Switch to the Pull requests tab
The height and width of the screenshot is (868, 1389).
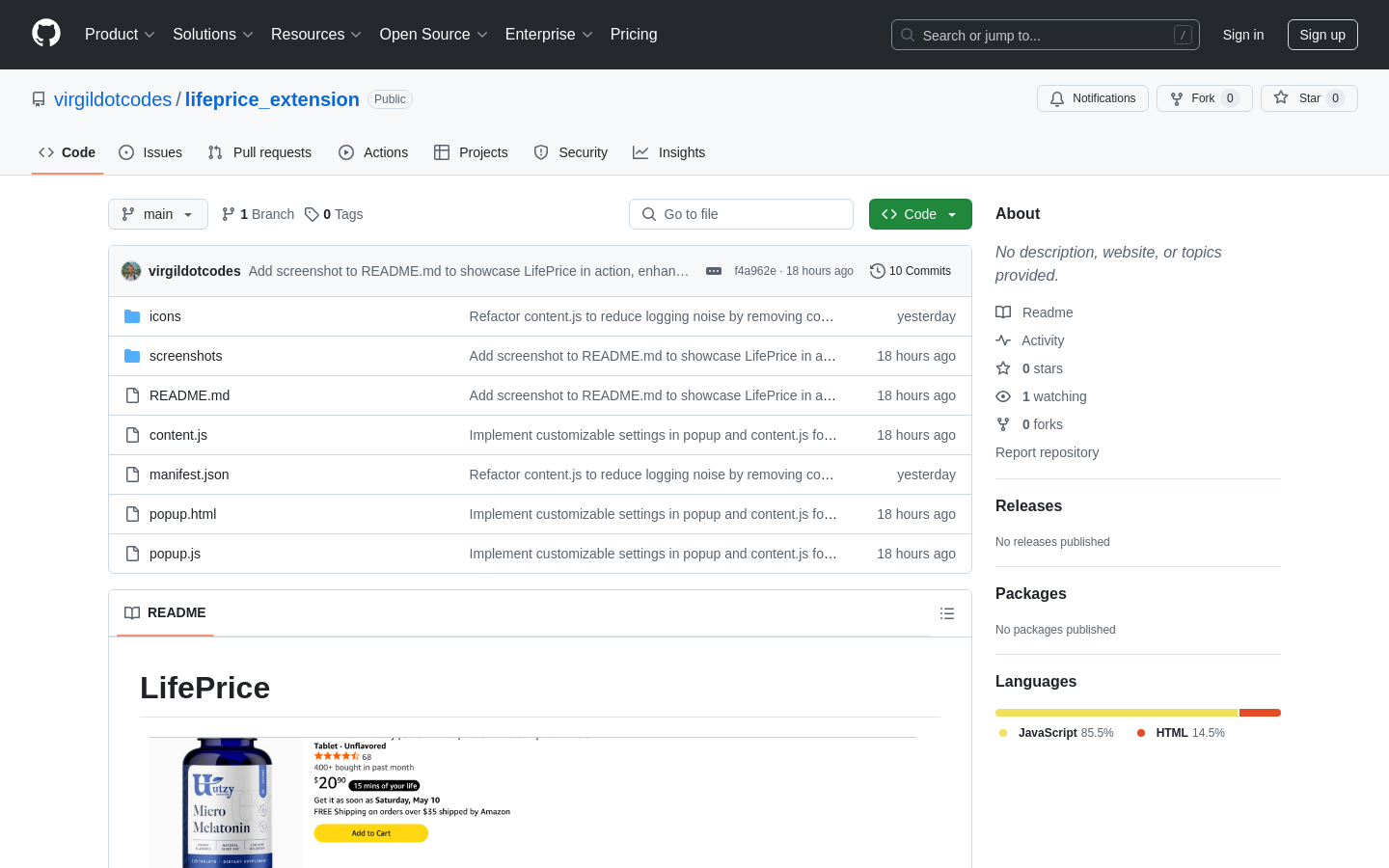point(259,152)
